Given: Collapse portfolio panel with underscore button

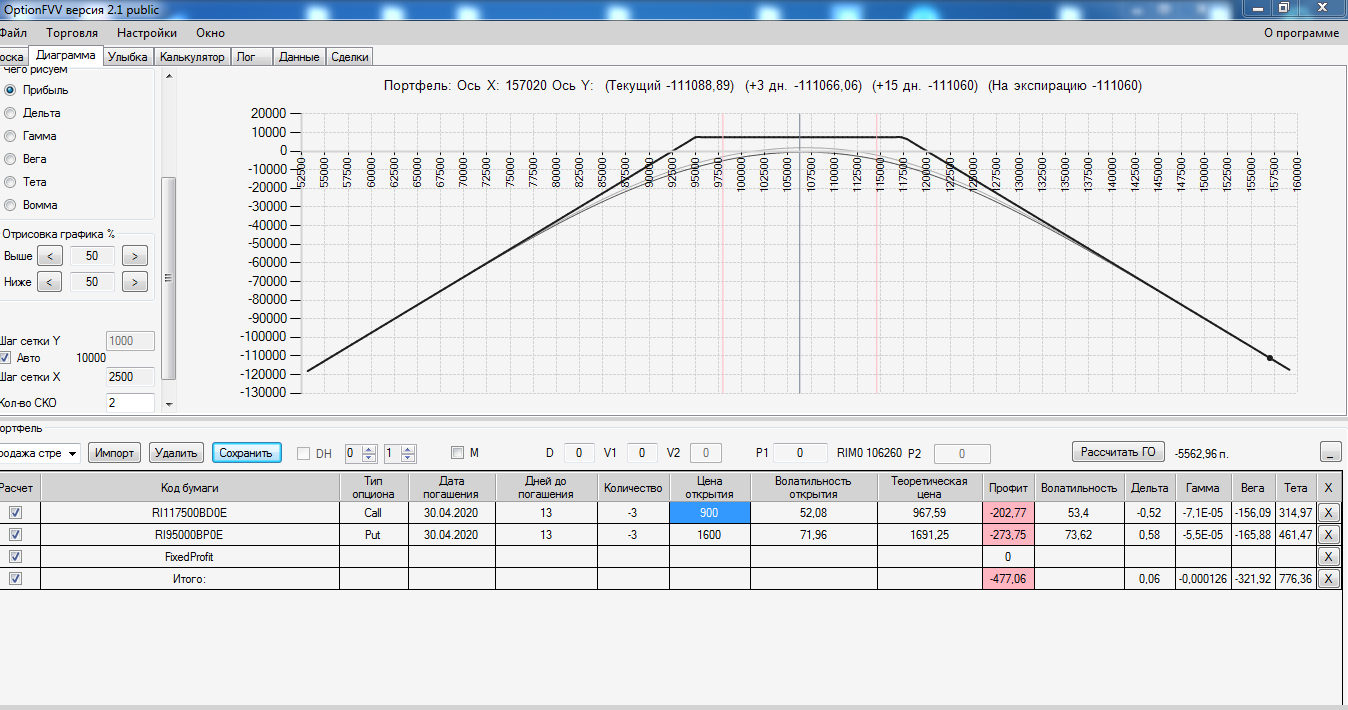Looking at the screenshot, I should [1330, 451].
